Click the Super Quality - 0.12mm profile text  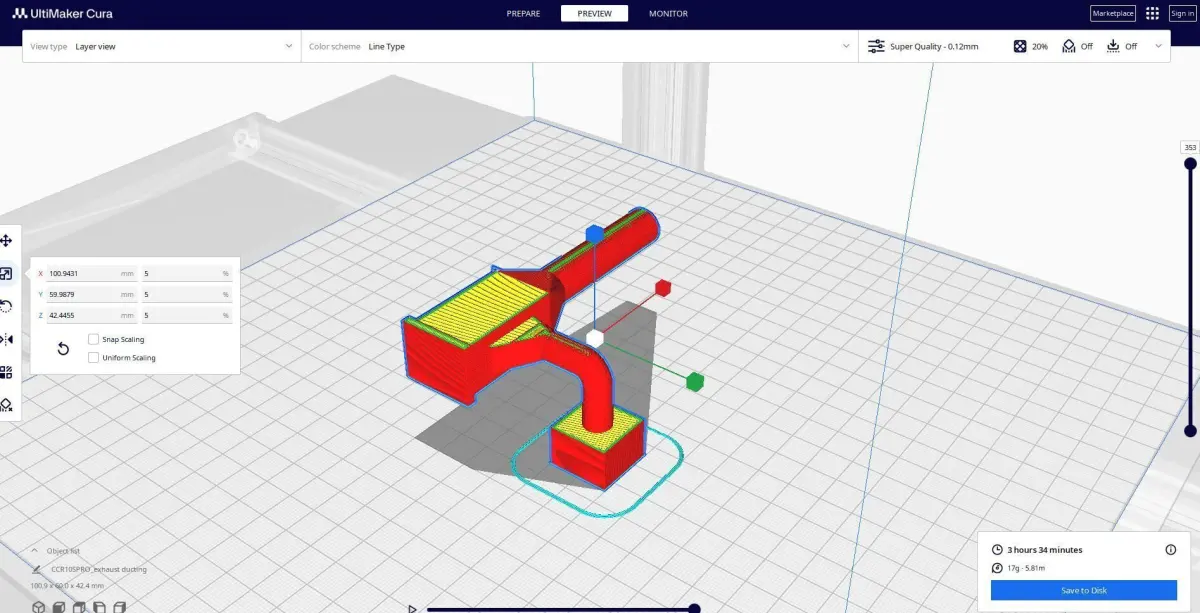[934, 46]
